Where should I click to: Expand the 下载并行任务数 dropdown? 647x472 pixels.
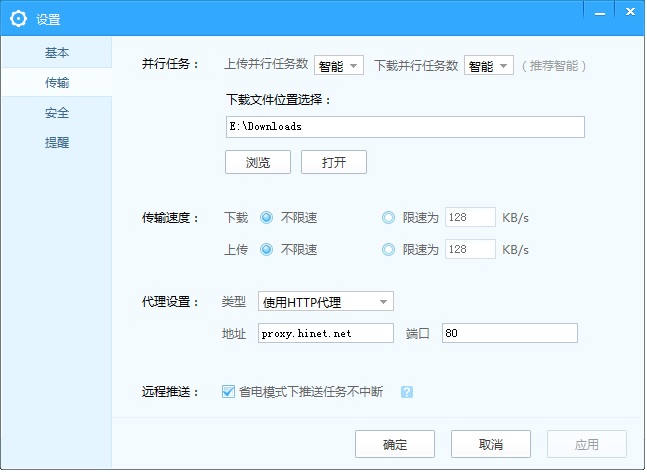click(489, 65)
